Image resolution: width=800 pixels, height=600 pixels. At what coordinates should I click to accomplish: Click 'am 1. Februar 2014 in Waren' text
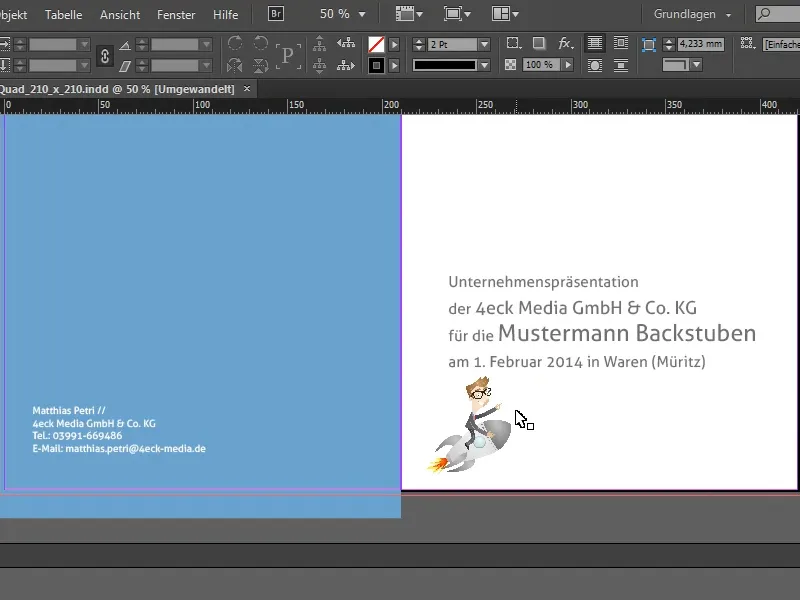click(549, 362)
